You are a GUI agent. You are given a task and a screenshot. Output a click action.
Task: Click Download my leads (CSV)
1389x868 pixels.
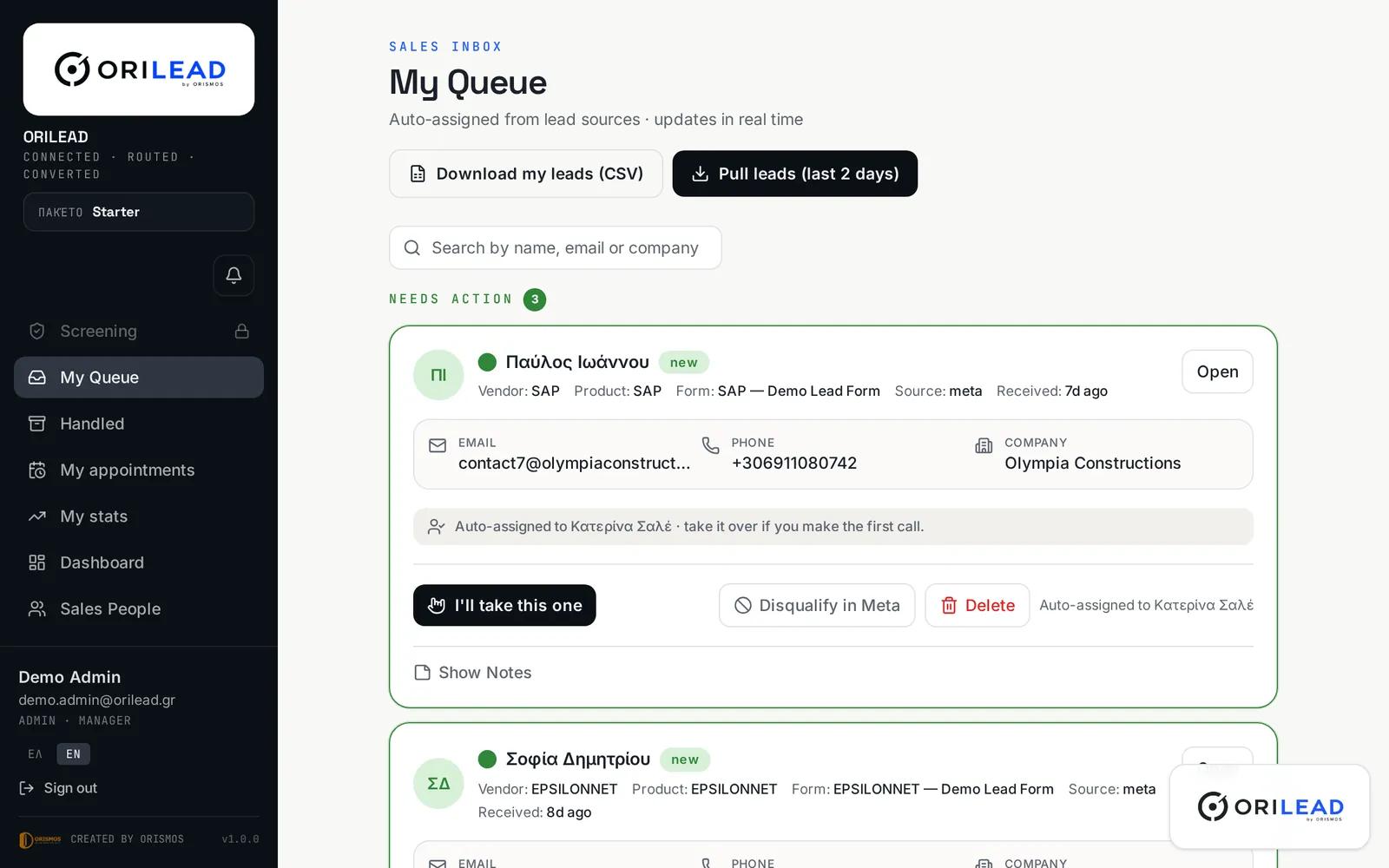click(x=526, y=174)
